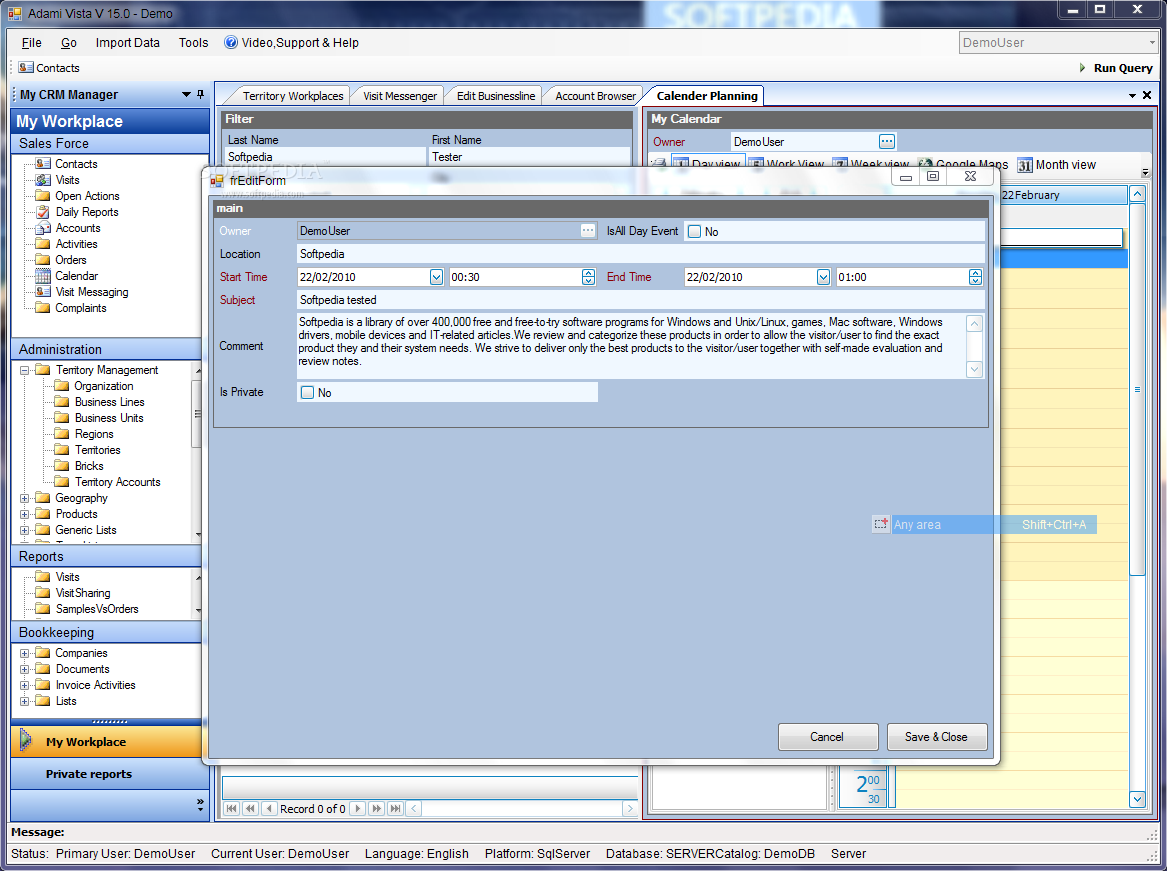Switch calendar to Month view icon
1167x871 pixels.
coord(1025,165)
